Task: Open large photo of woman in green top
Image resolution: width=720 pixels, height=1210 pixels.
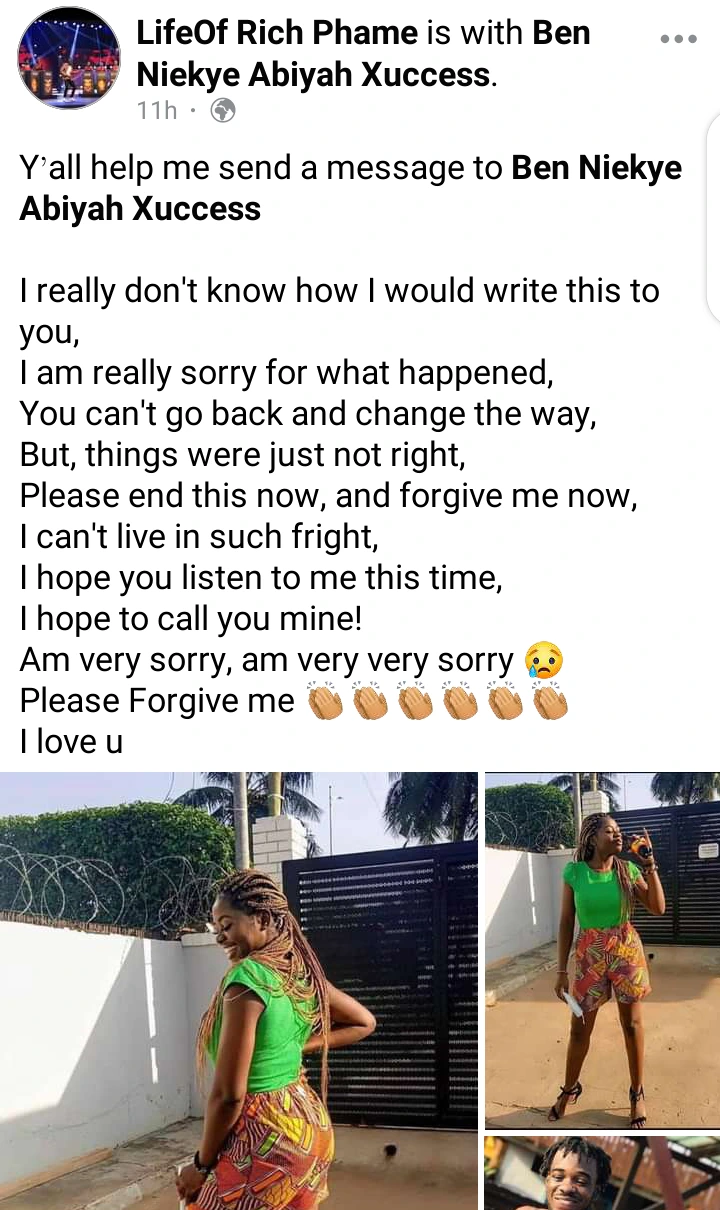Action: [239, 991]
